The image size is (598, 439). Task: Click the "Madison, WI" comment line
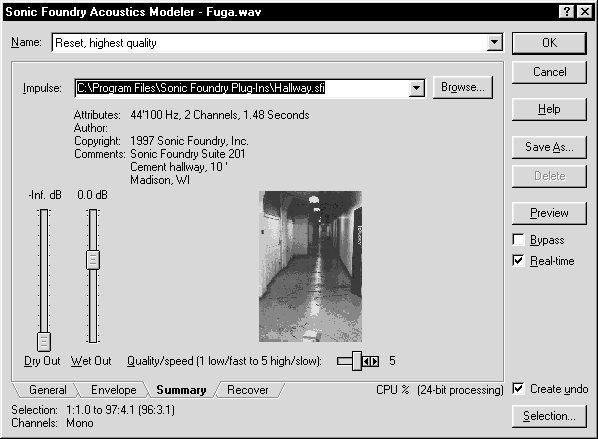pyautogui.click(x=160, y=180)
